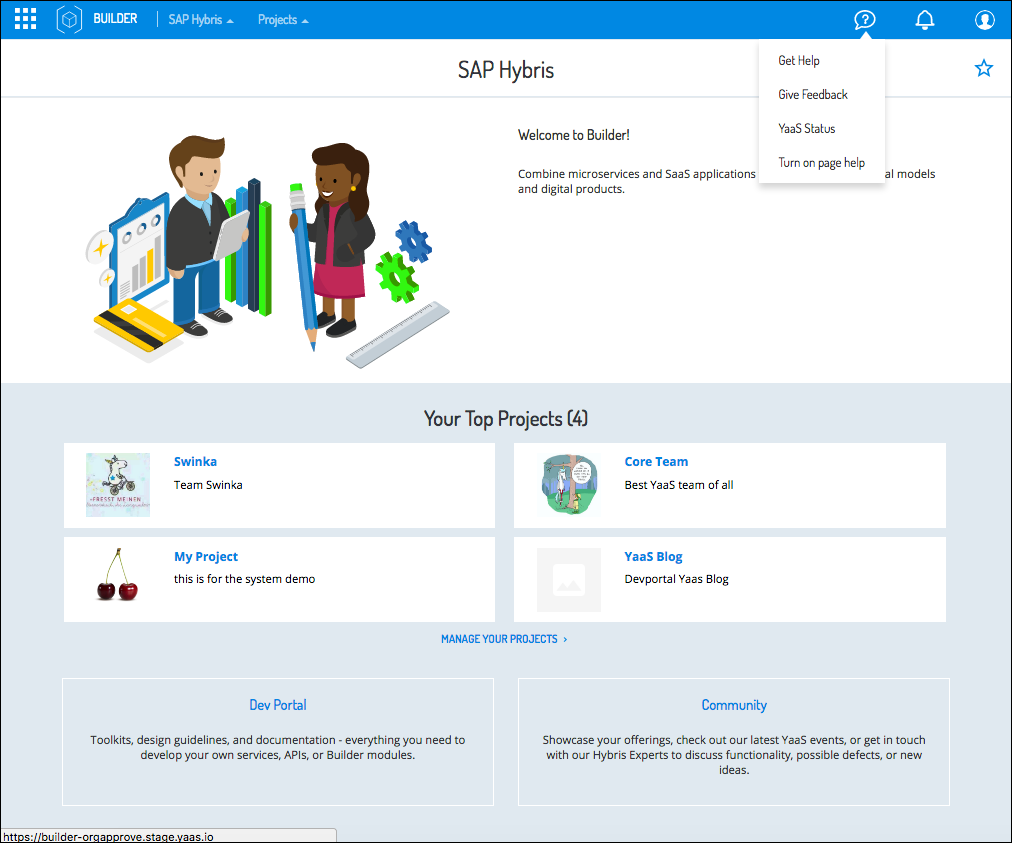The width and height of the screenshot is (1012, 843).
Task: Expand the Projects dropdown in header
Action: tap(283, 19)
